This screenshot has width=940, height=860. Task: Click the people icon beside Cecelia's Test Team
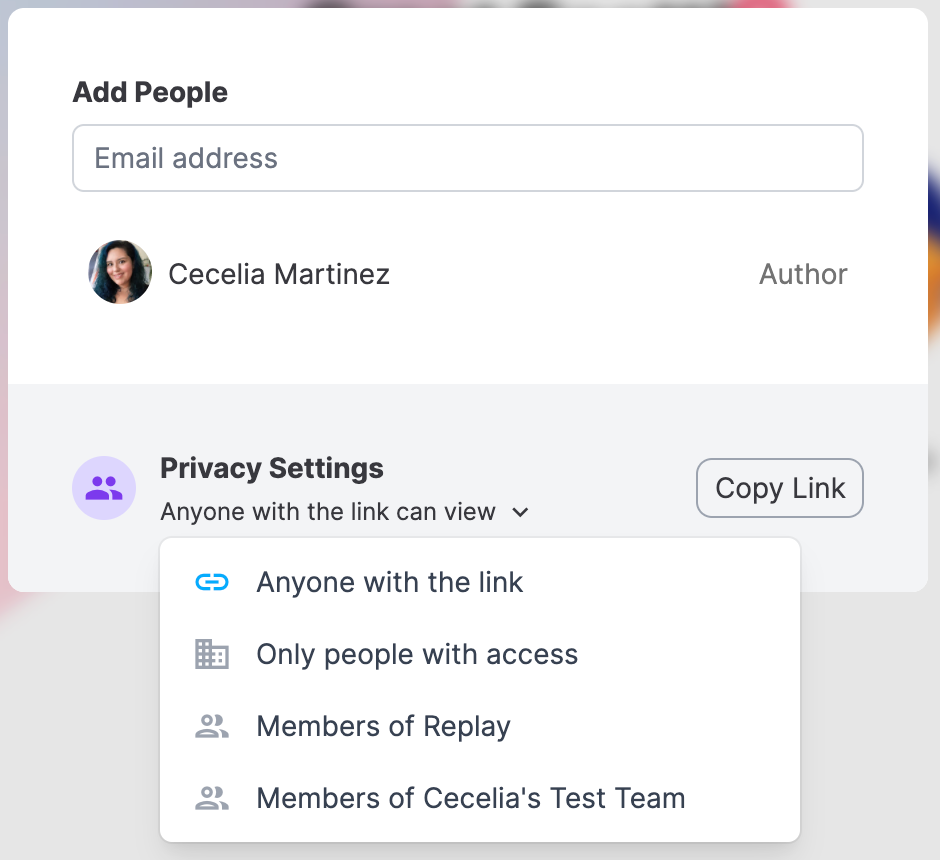point(212,798)
